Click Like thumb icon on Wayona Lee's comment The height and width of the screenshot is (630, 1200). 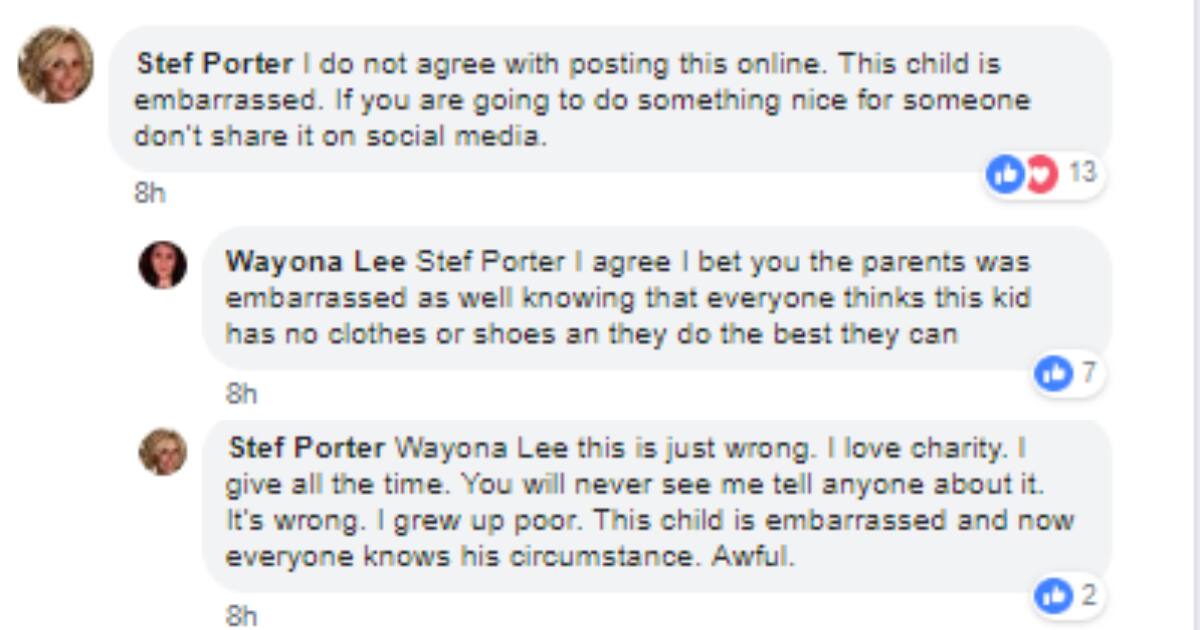coord(1053,373)
